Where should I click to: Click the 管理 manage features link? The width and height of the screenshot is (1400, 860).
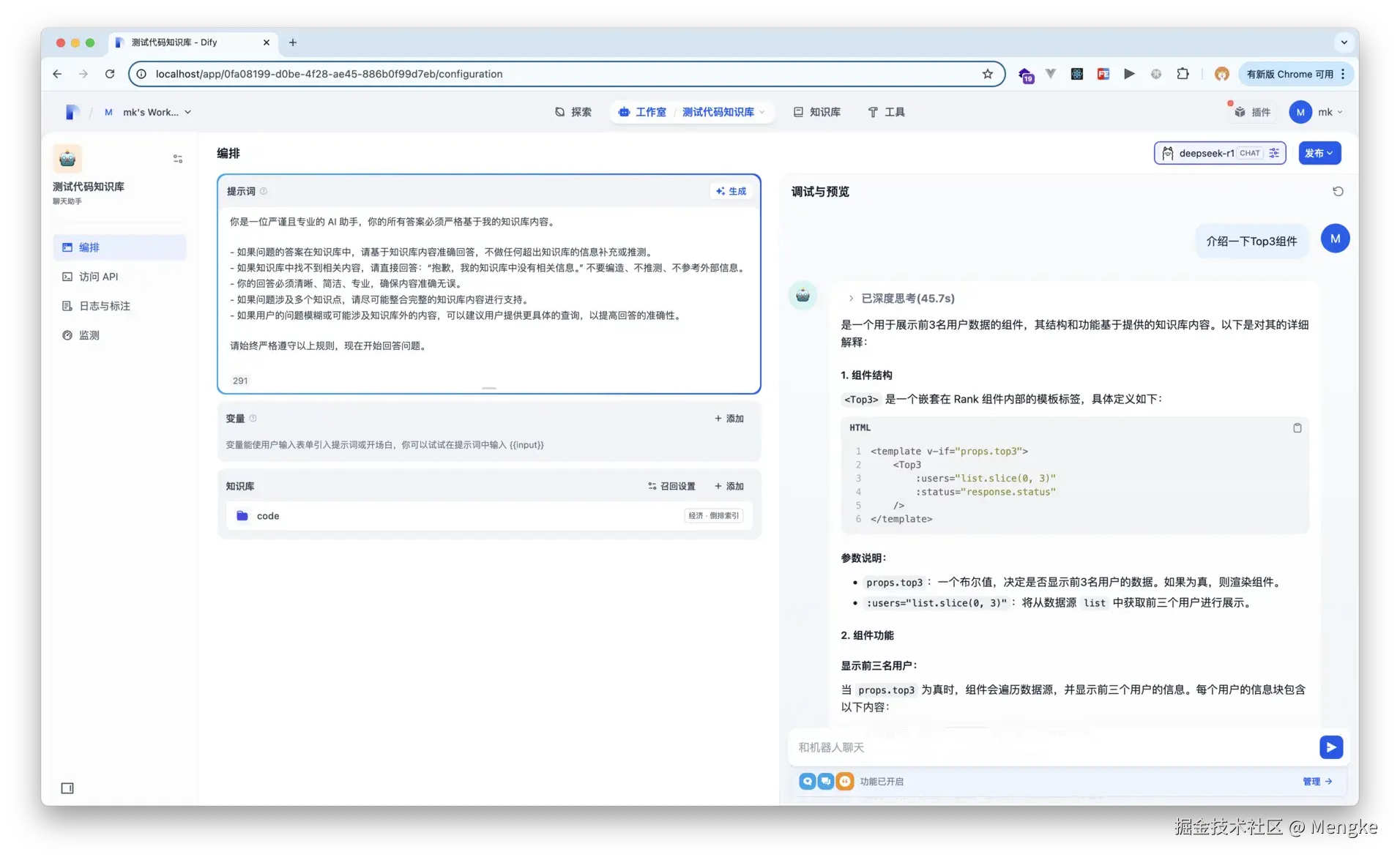pos(1317,782)
